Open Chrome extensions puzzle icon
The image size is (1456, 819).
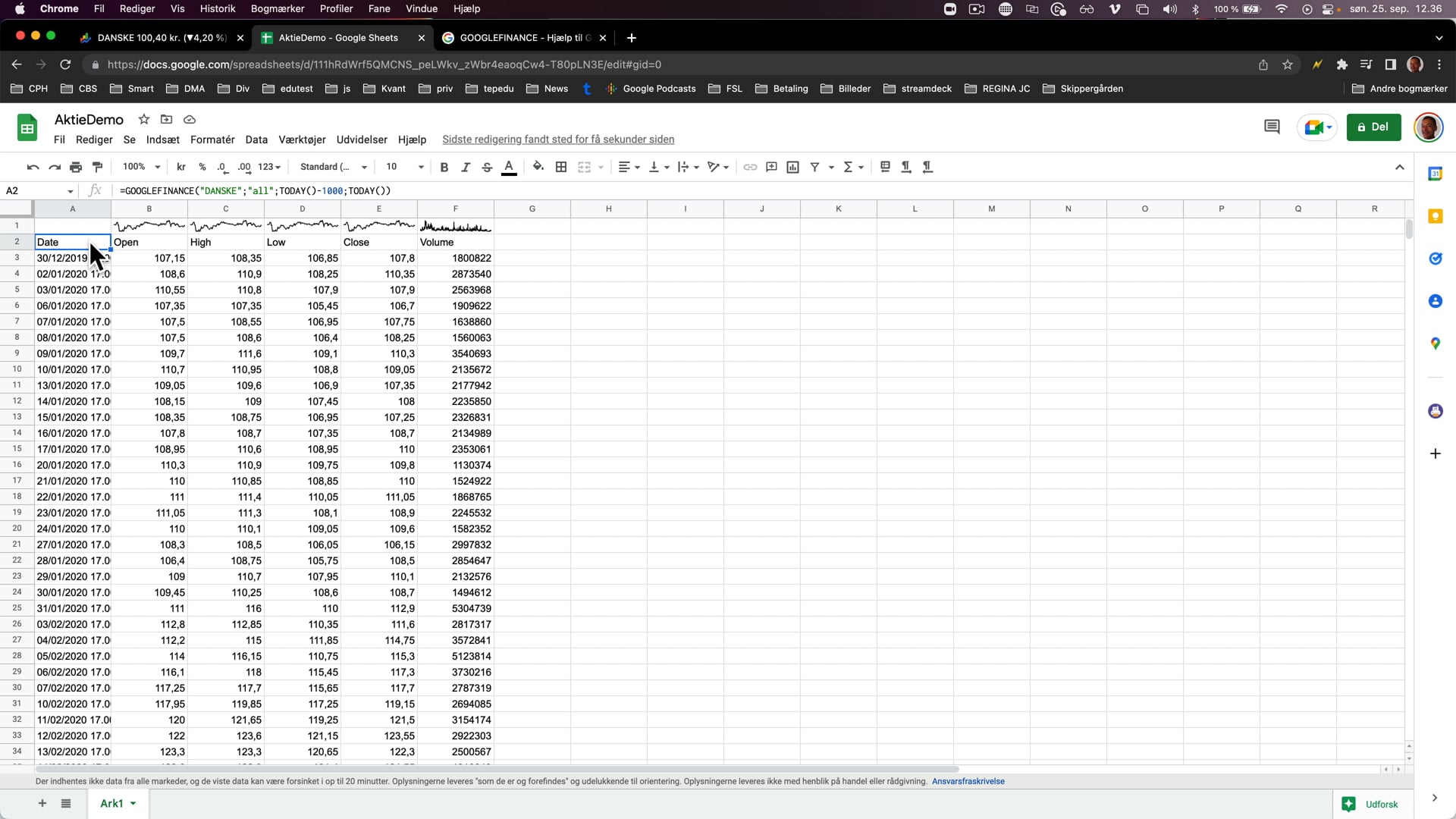click(x=1341, y=64)
